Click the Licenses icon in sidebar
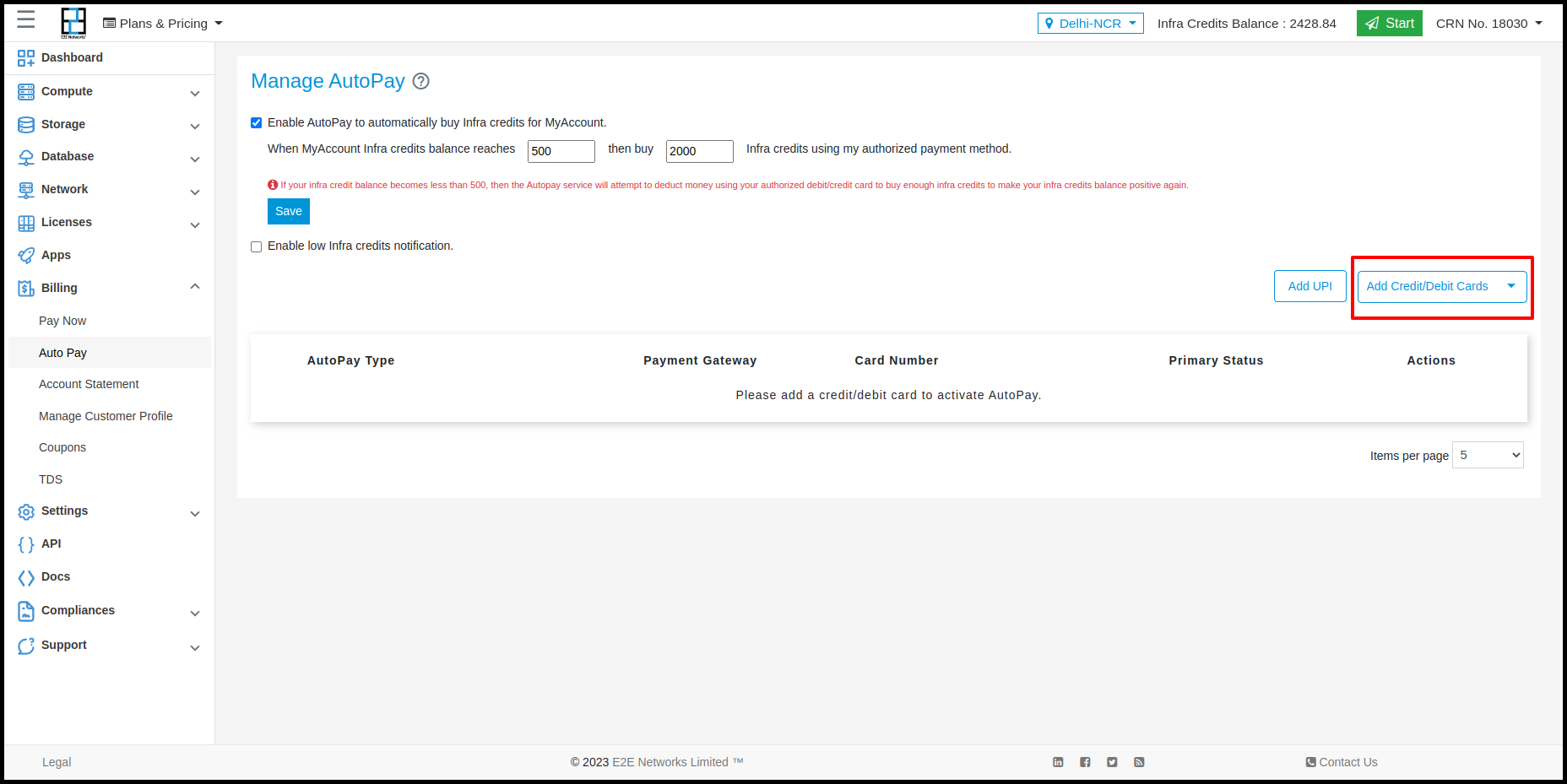The width and height of the screenshot is (1567, 784). (26, 223)
